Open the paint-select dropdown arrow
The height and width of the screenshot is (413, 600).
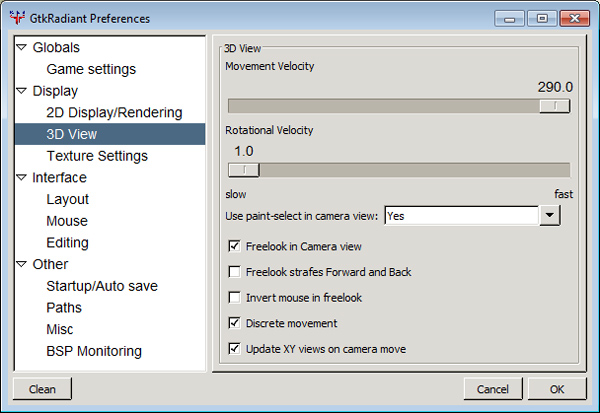(550, 215)
